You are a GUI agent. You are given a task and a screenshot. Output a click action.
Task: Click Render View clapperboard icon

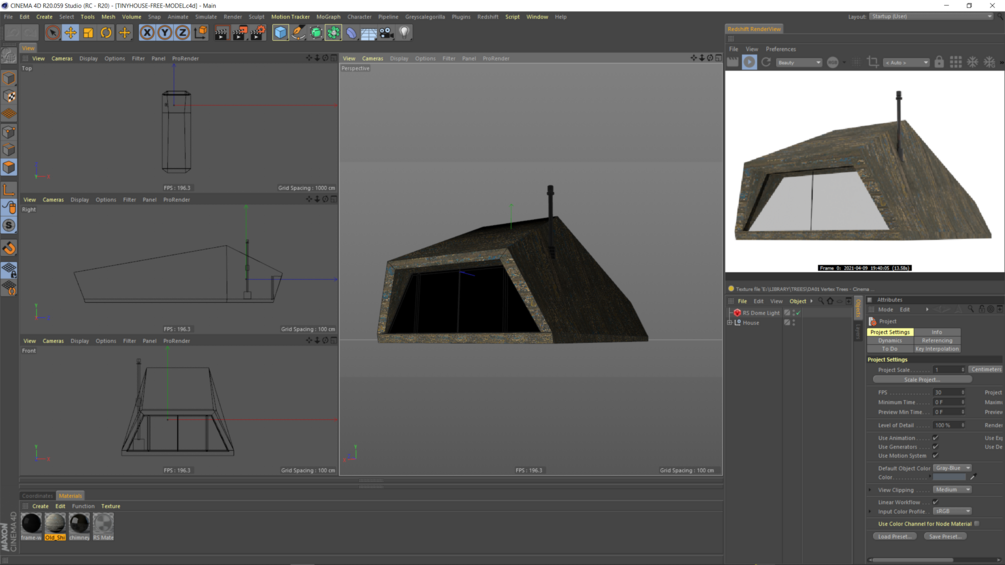pyautogui.click(x=221, y=32)
